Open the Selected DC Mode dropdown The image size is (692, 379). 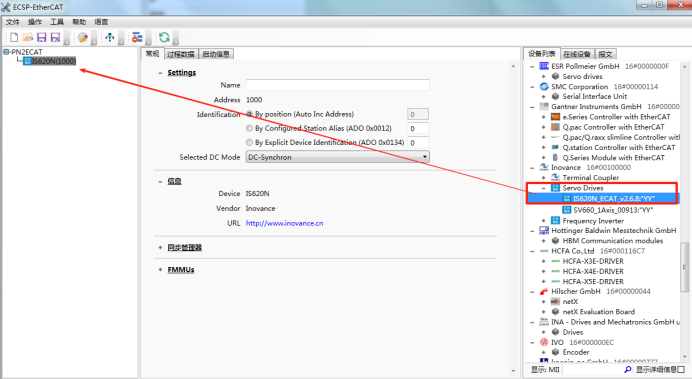pos(337,157)
